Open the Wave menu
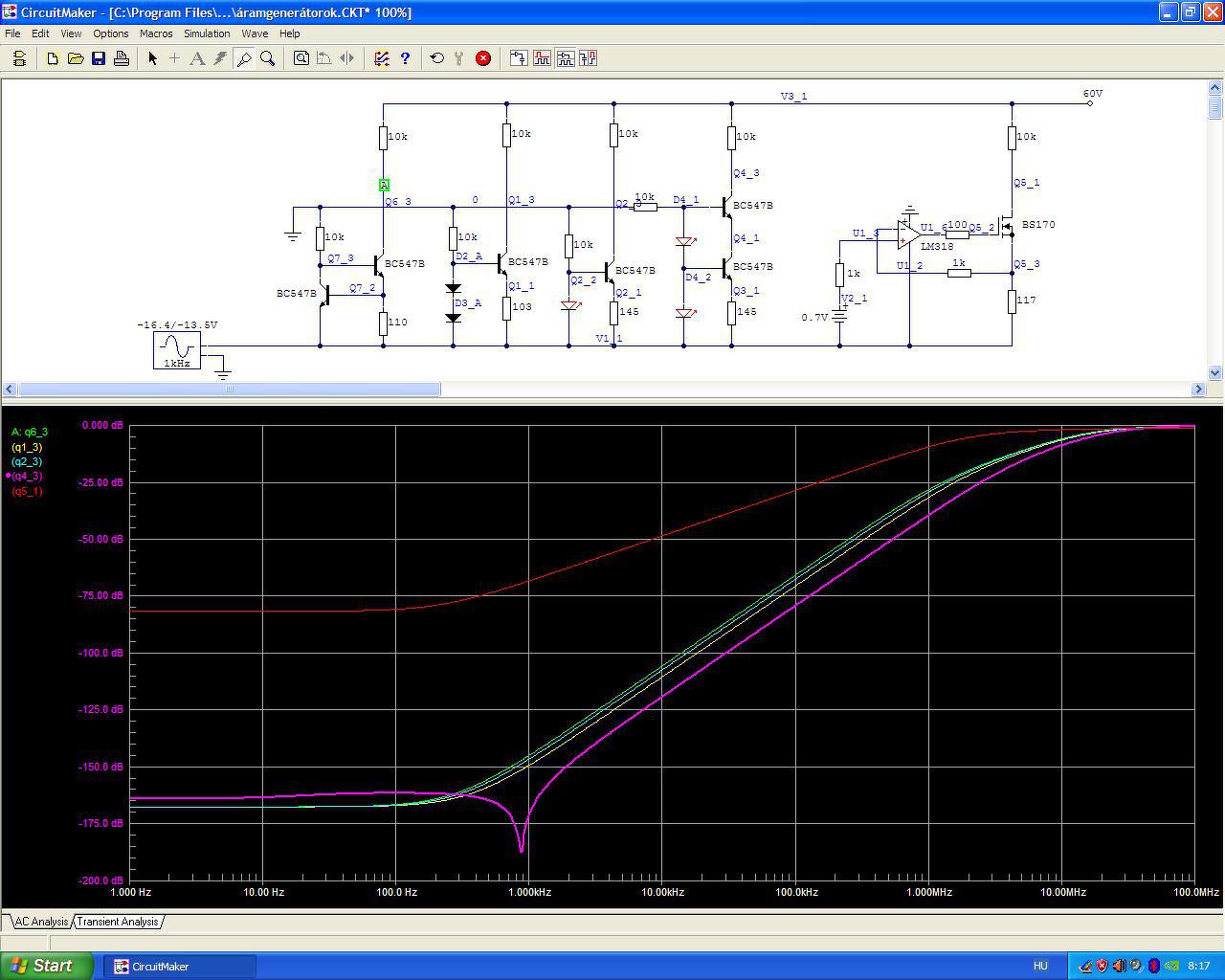1225x980 pixels. pyautogui.click(x=255, y=33)
